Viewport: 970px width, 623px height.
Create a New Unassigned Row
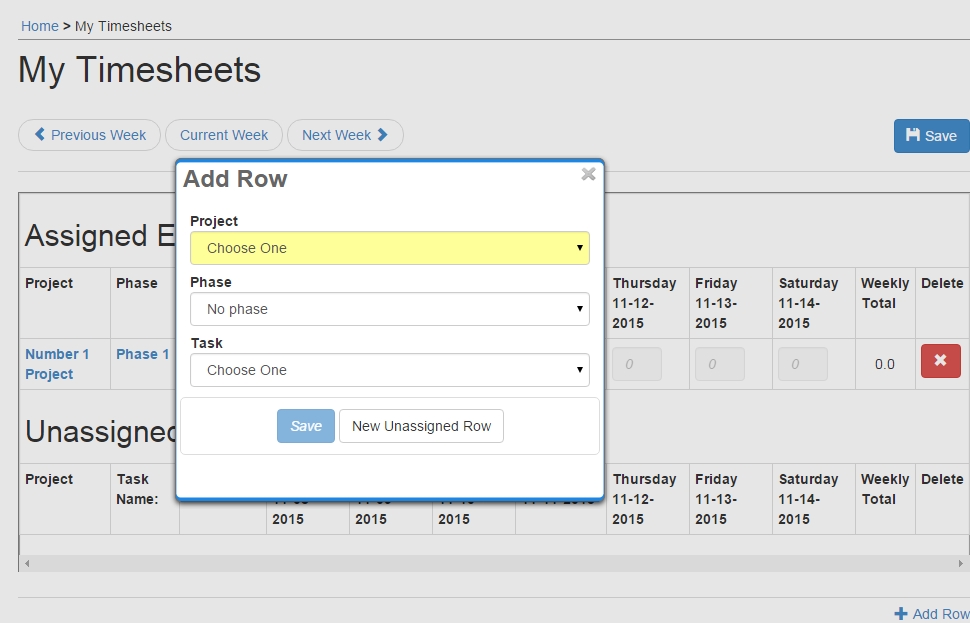[421, 426]
